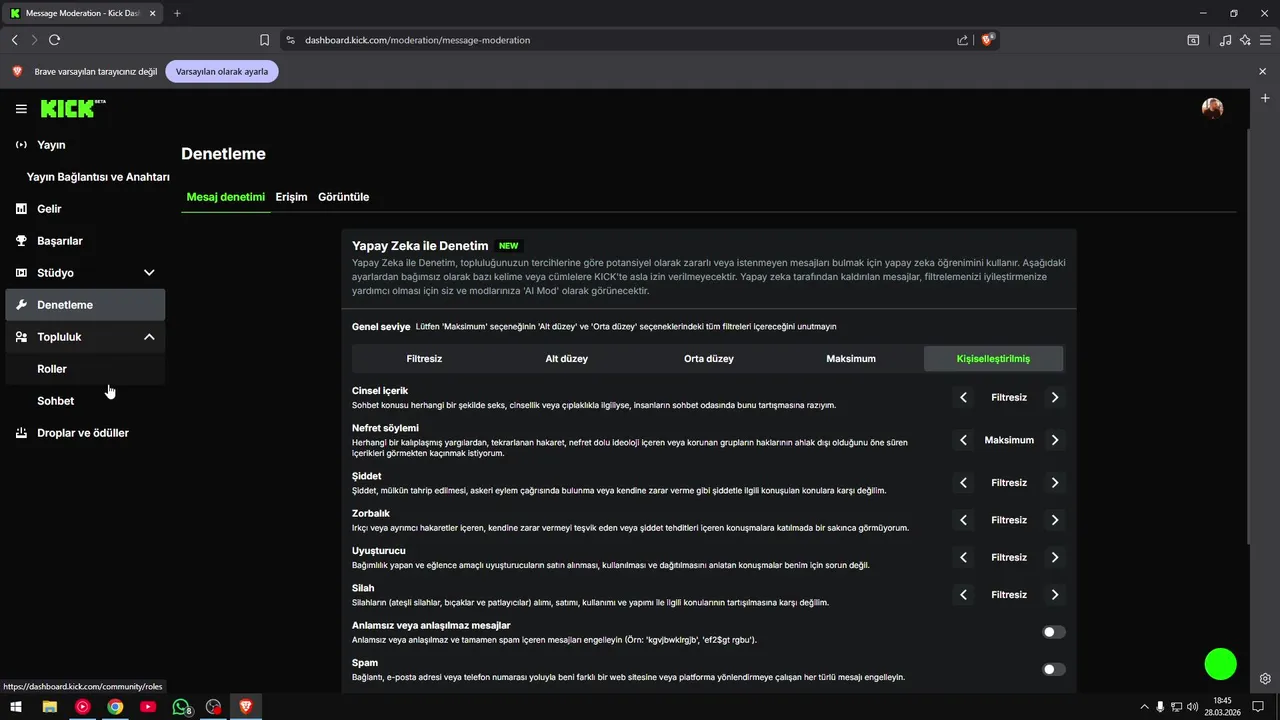Expand the Stüdyo sidebar section
The height and width of the screenshot is (720, 1280).
(149, 273)
